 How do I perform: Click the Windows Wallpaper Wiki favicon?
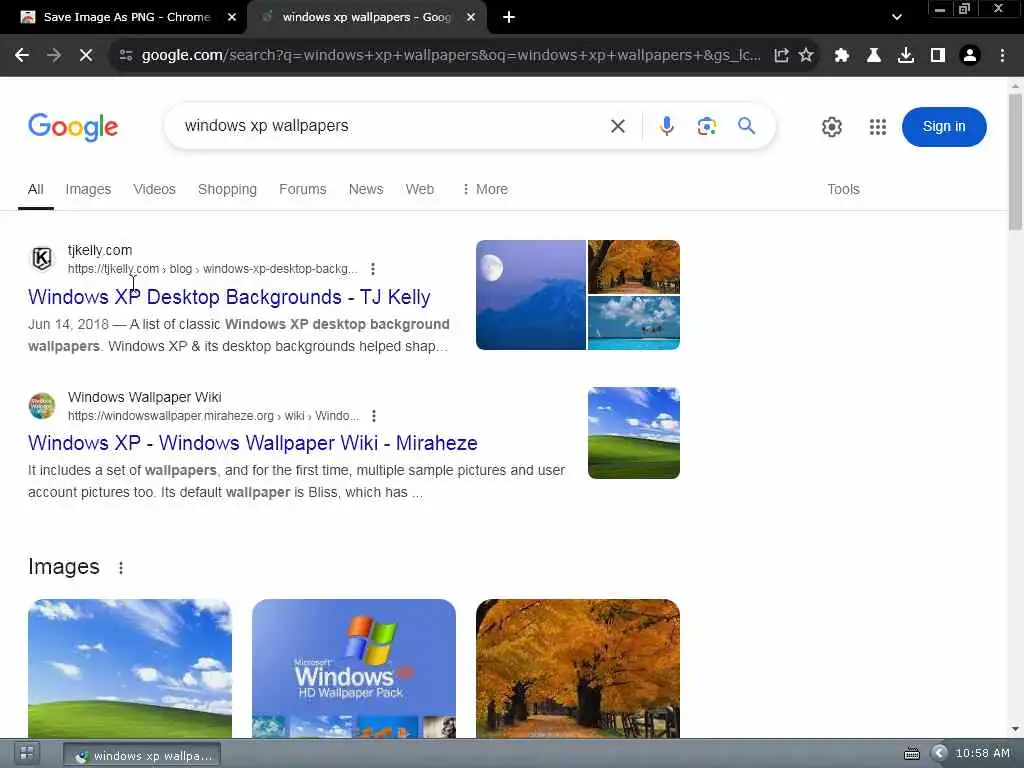(42, 406)
